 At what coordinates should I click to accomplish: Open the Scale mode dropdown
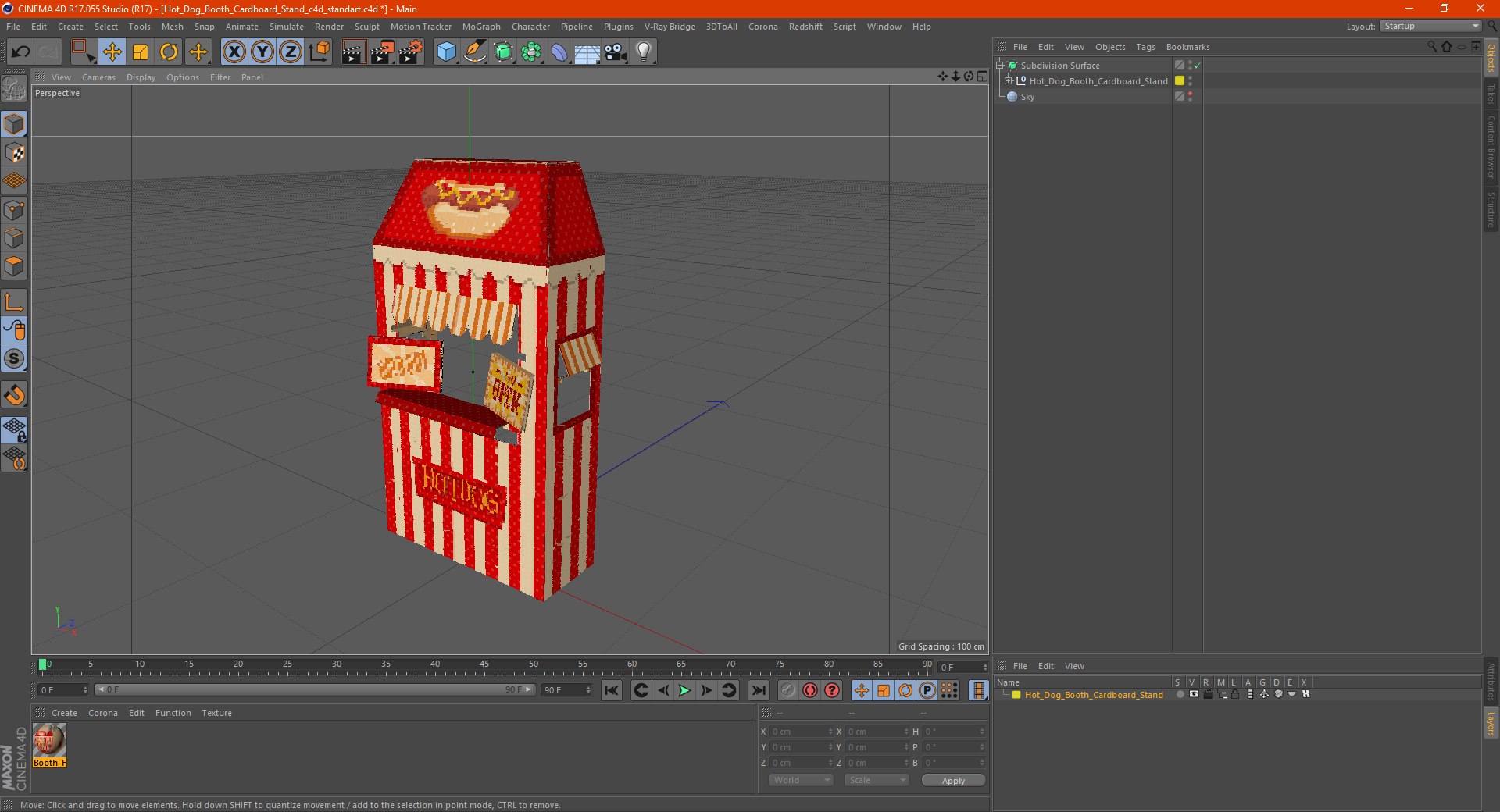coord(876,780)
